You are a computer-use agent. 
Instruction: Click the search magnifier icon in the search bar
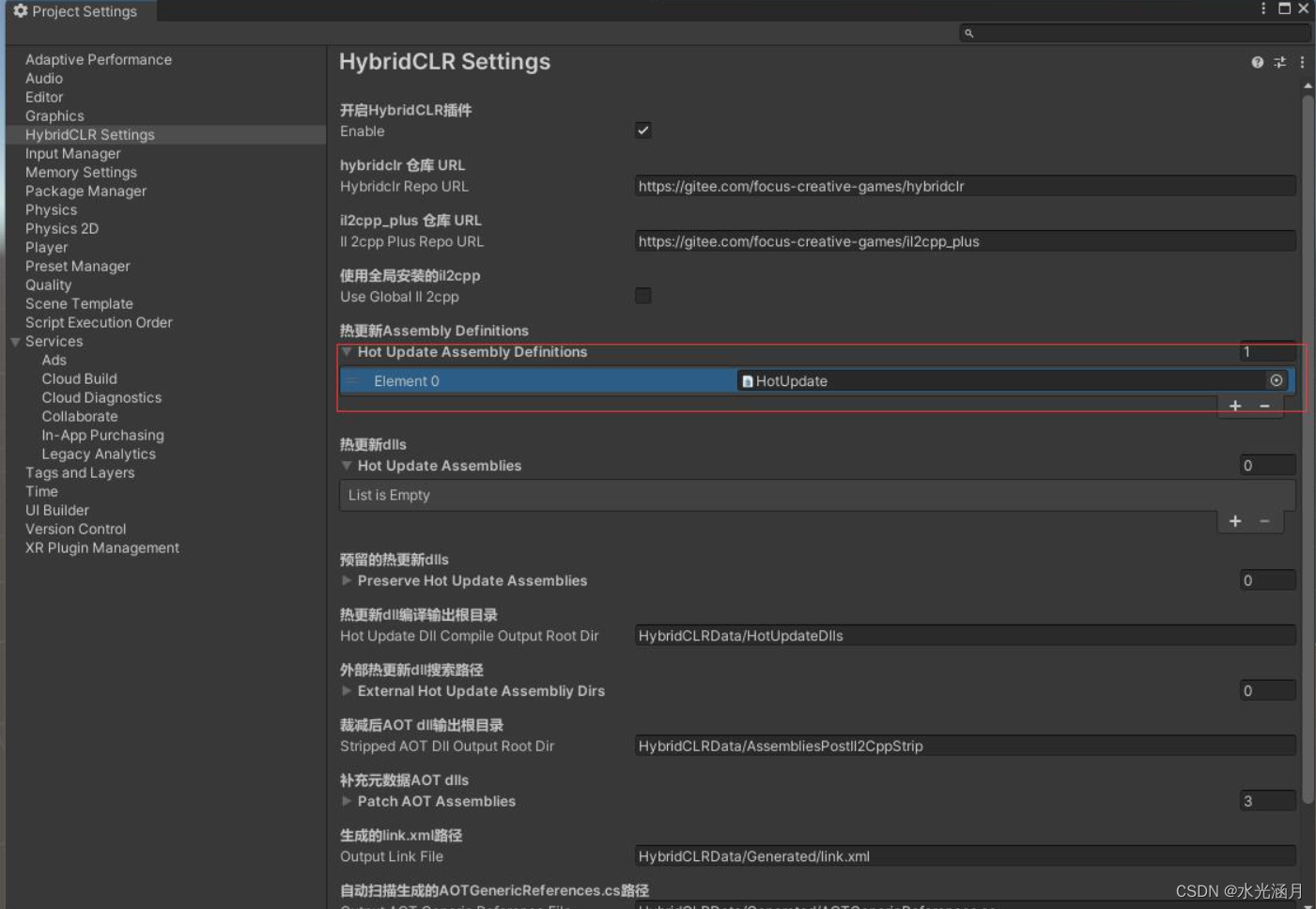tap(968, 33)
